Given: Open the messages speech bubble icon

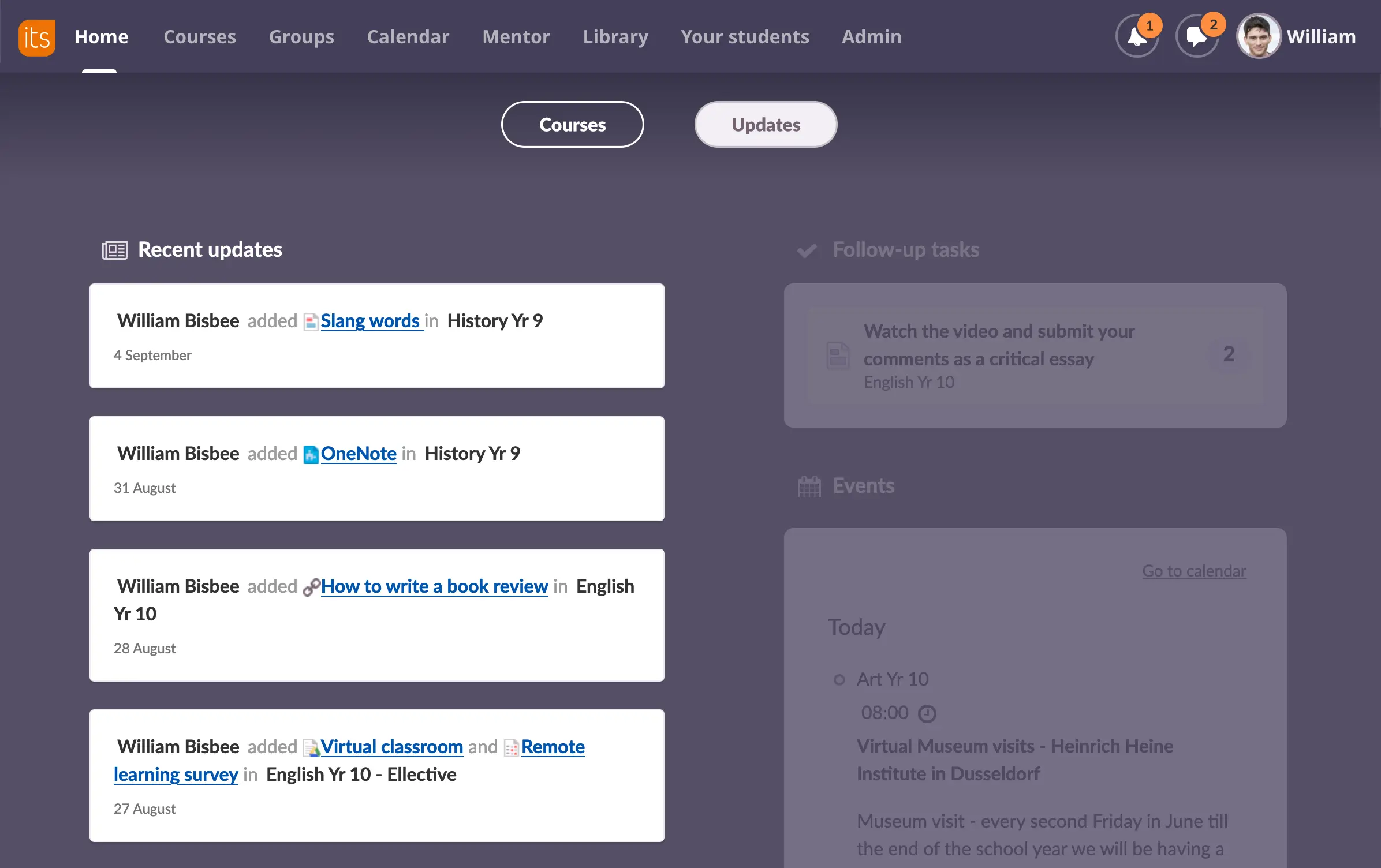Looking at the screenshot, I should [x=1196, y=37].
